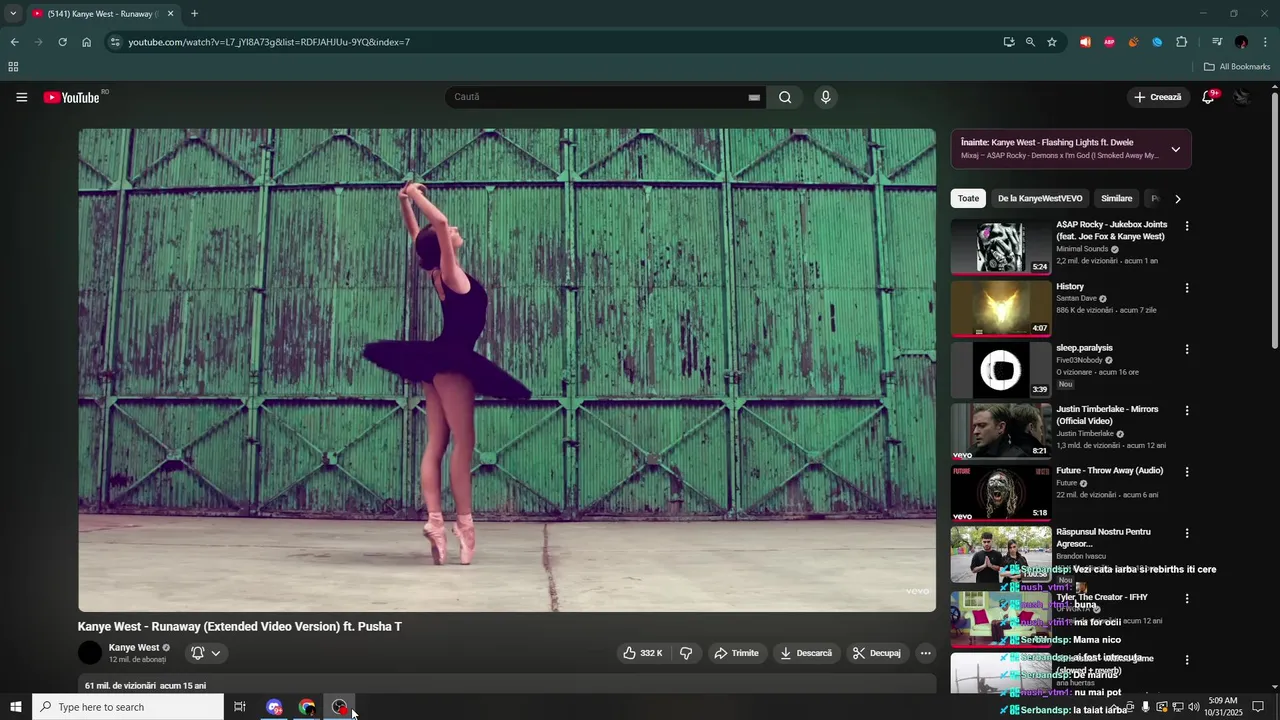This screenshot has width=1280, height=720.
Task: Click Kanye West channel avatar
Action: point(90,653)
